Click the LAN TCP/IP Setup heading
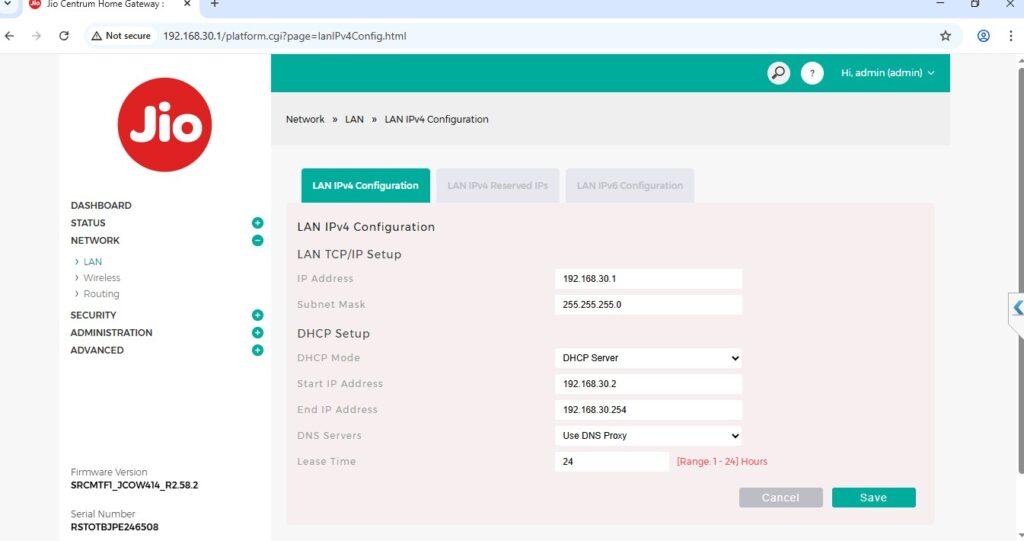Screen dimensions: 1024x541 click(x=349, y=255)
